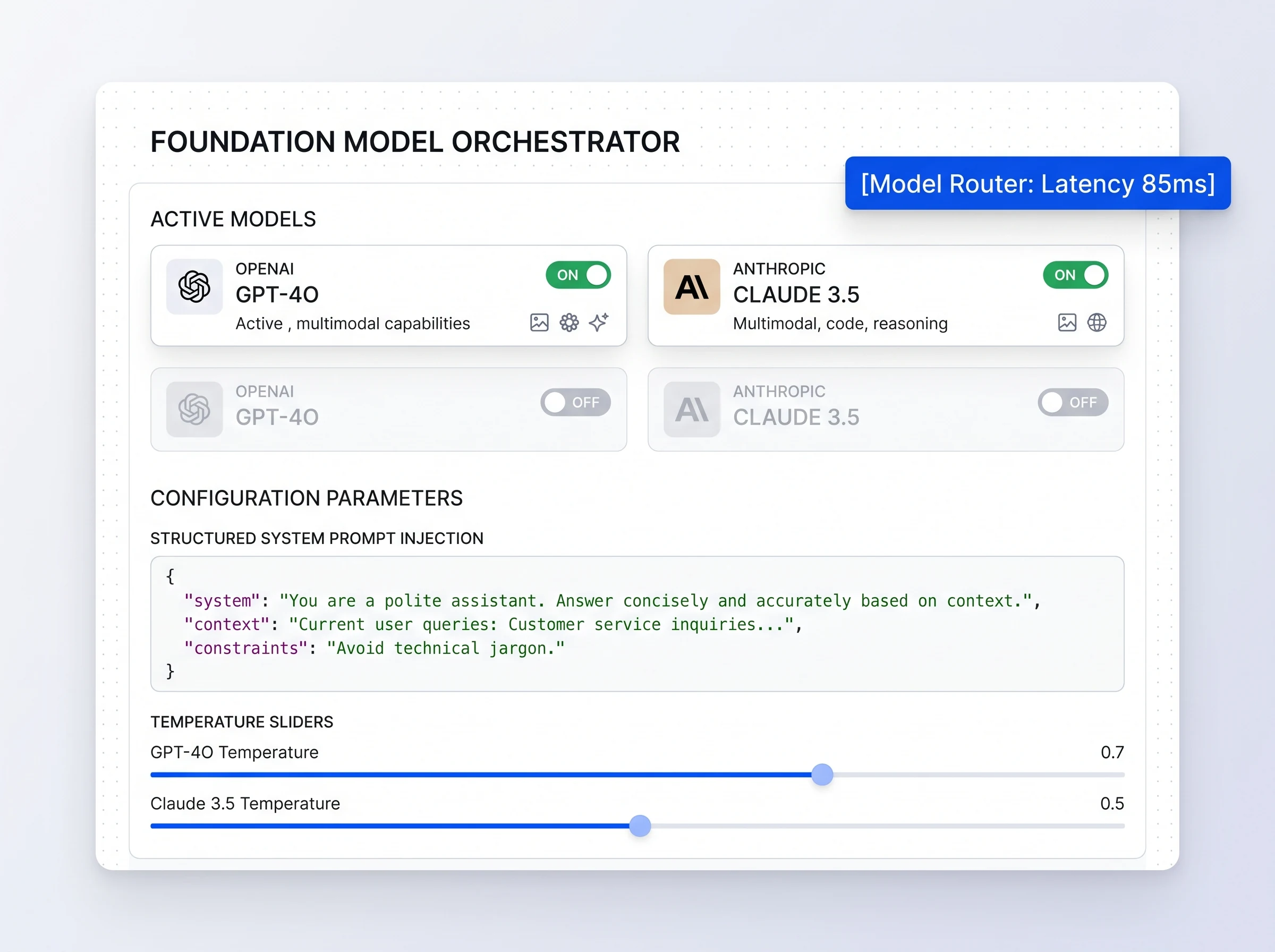Image resolution: width=1275 pixels, height=952 pixels.
Task: Click the JSON line starting with "system"
Action: click(613, 600)
